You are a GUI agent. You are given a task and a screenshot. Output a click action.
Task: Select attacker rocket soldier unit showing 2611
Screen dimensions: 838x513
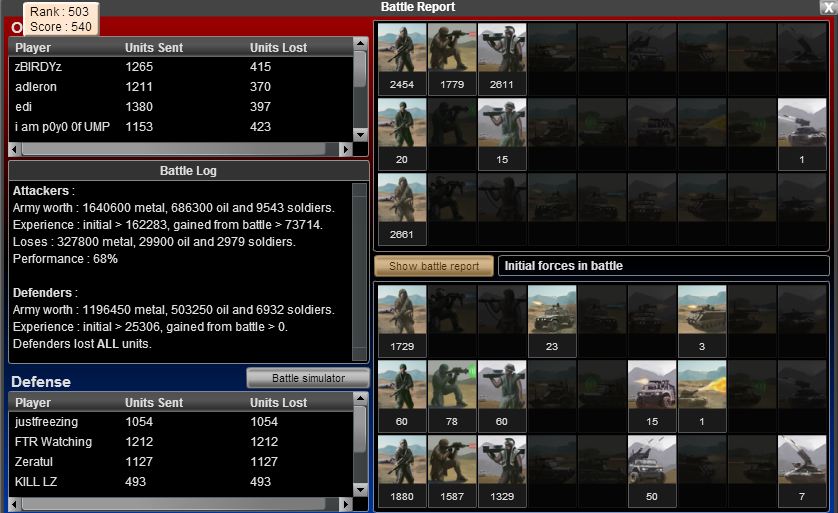click(502, 59)
